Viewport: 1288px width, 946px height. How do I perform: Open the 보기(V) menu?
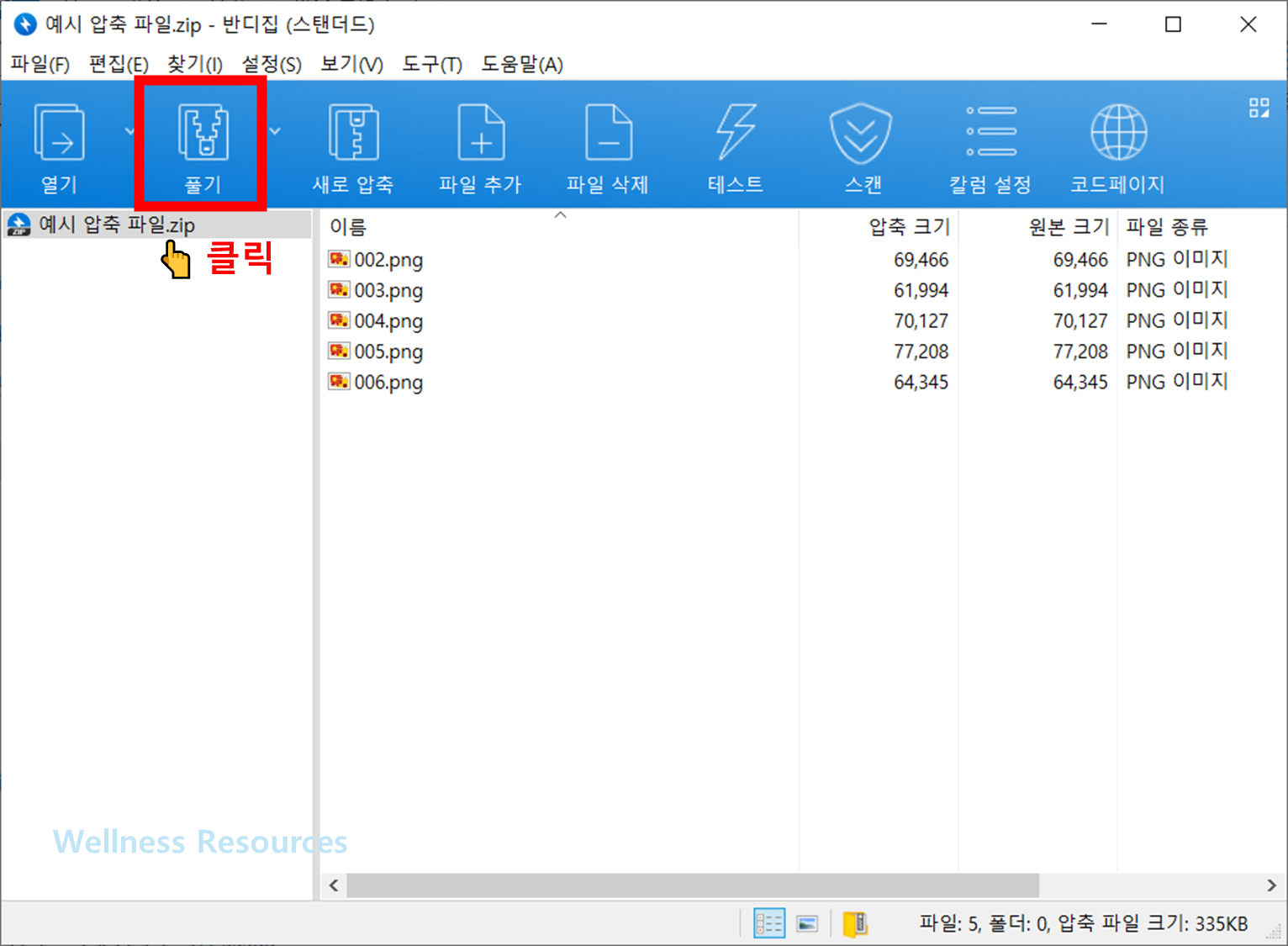point(351,64)
